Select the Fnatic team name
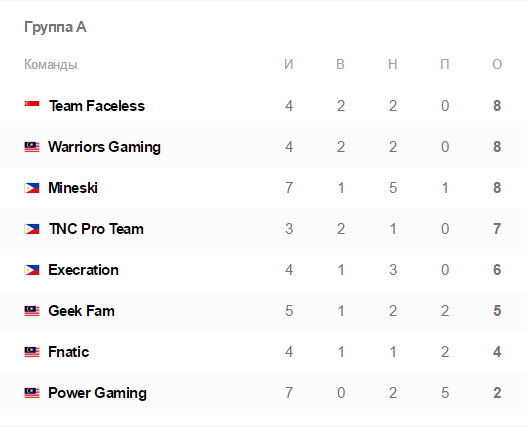Viewport: 527px width, 427px height. coord(69,352)
